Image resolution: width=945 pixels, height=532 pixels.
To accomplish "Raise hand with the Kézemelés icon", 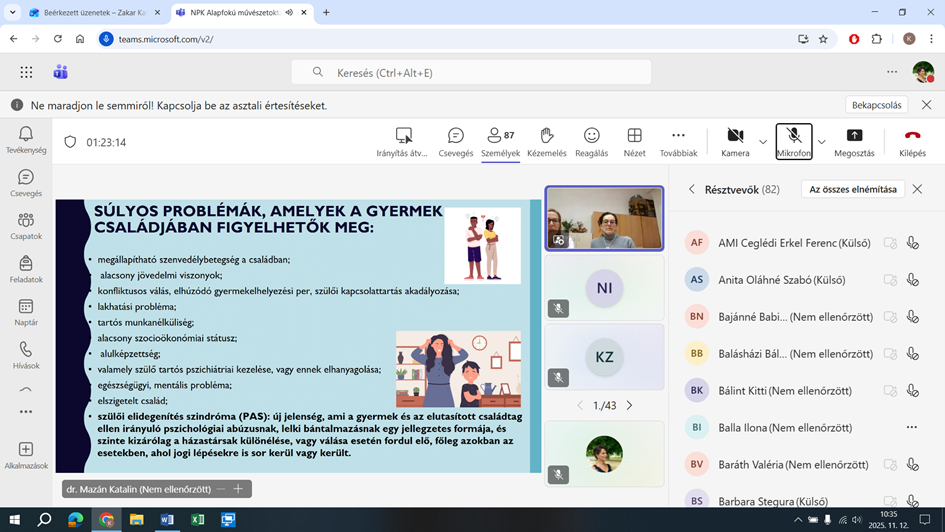I will point(546,141).
